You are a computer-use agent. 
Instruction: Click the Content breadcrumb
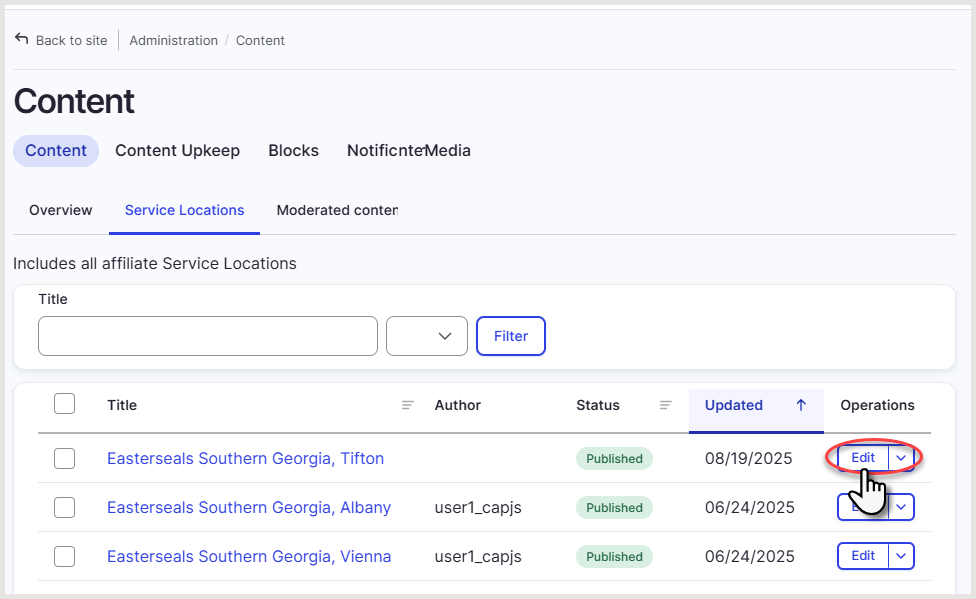point(260,40)
